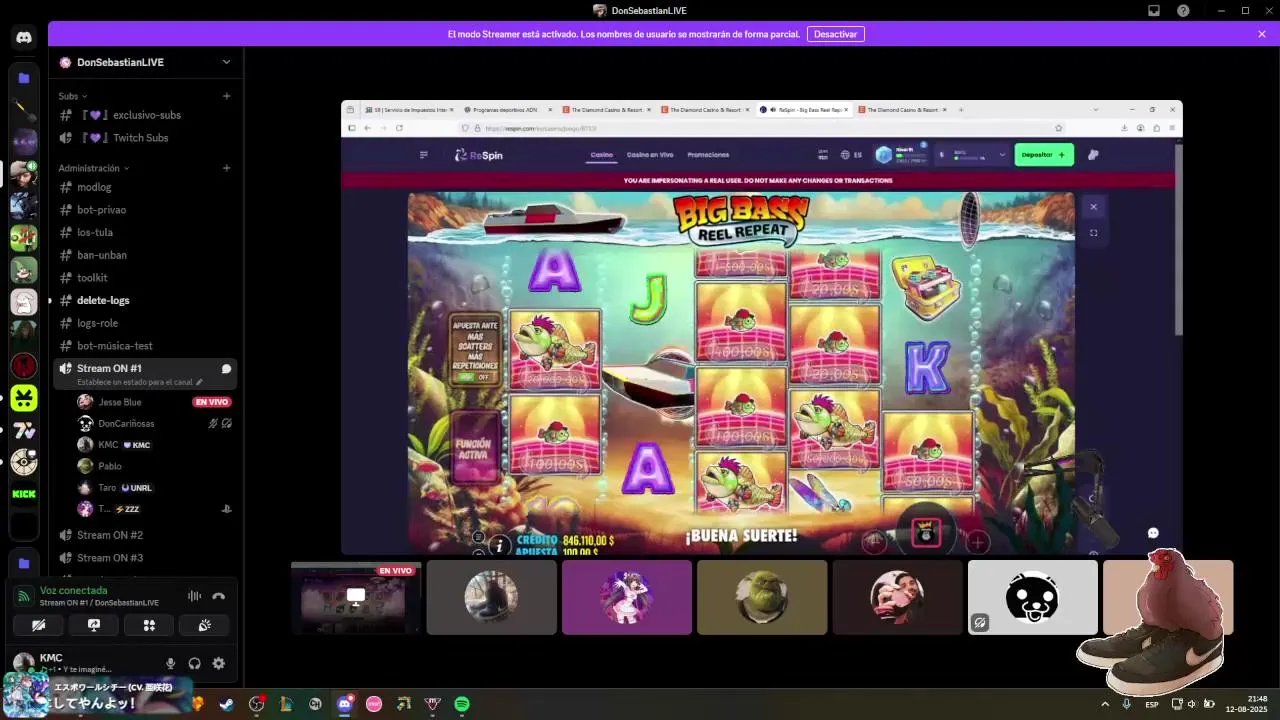Screen dimensions: 1280x720
Task: Click the slot game info 'i' button
Action: [x=499, y=546]
